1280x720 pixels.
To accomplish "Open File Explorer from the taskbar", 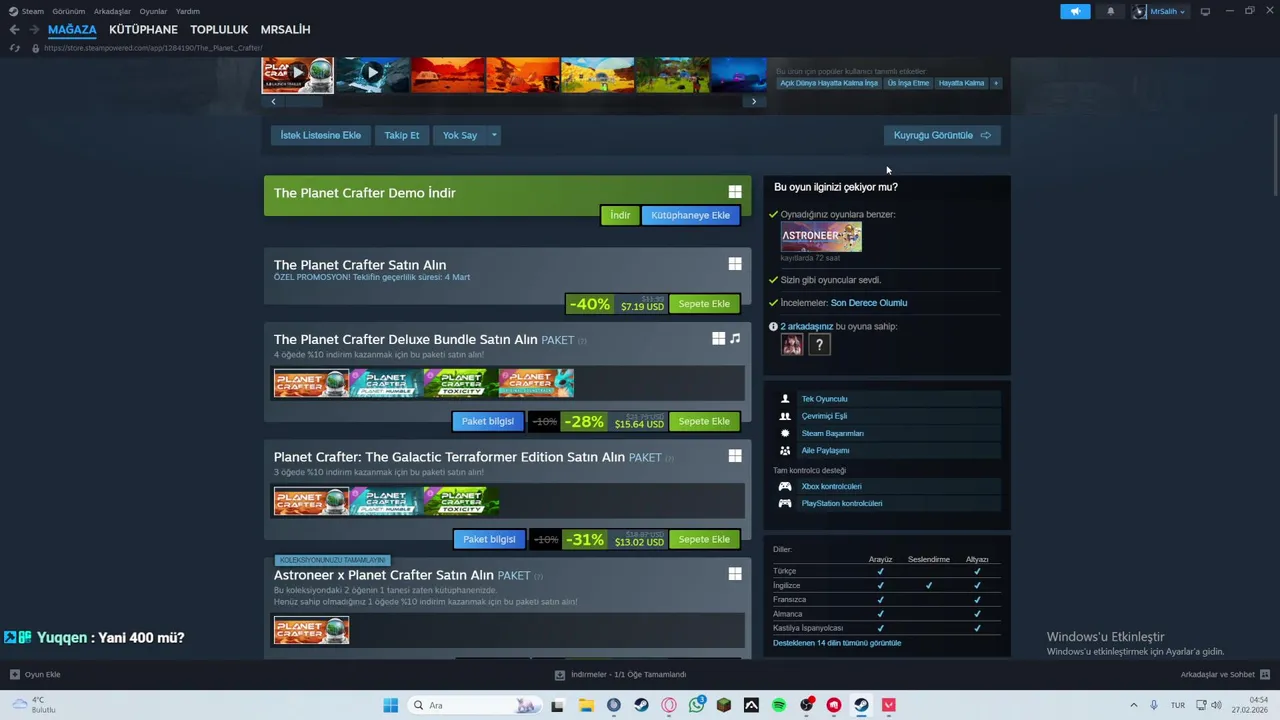I will (587, 705).
